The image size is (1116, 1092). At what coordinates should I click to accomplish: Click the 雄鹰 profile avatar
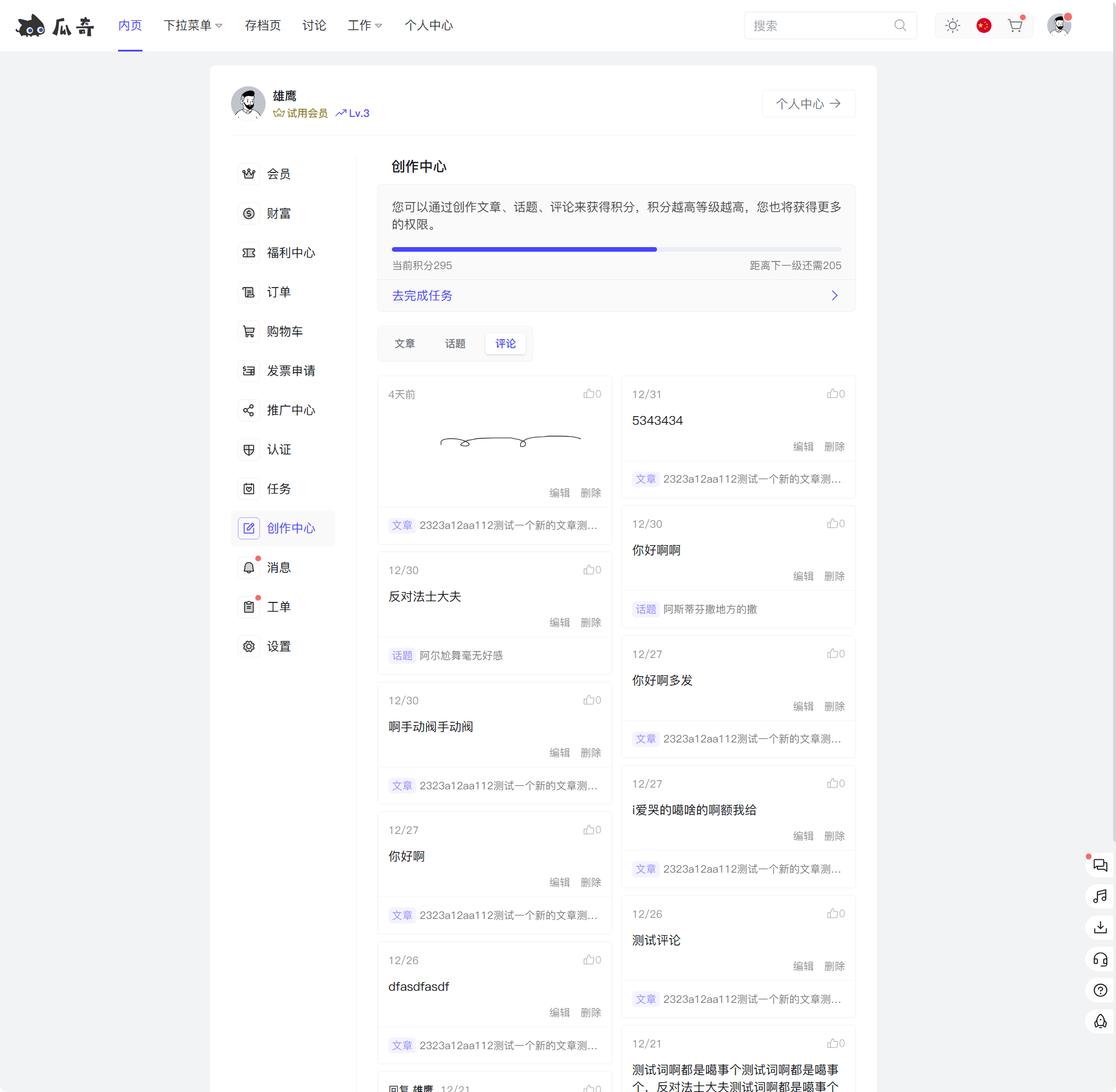click(248, 104)
